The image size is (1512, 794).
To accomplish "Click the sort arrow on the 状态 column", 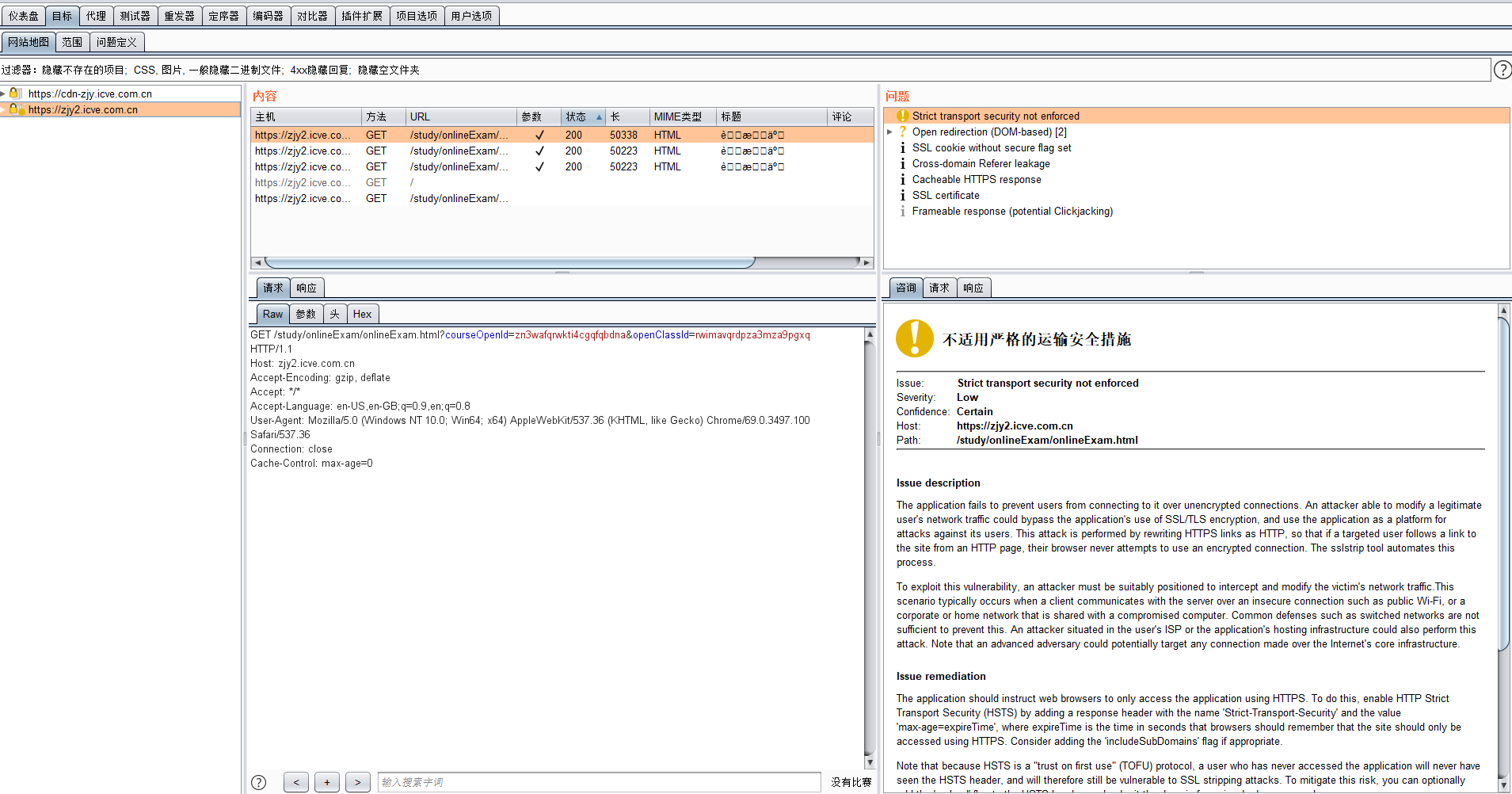I will [599, 117].
